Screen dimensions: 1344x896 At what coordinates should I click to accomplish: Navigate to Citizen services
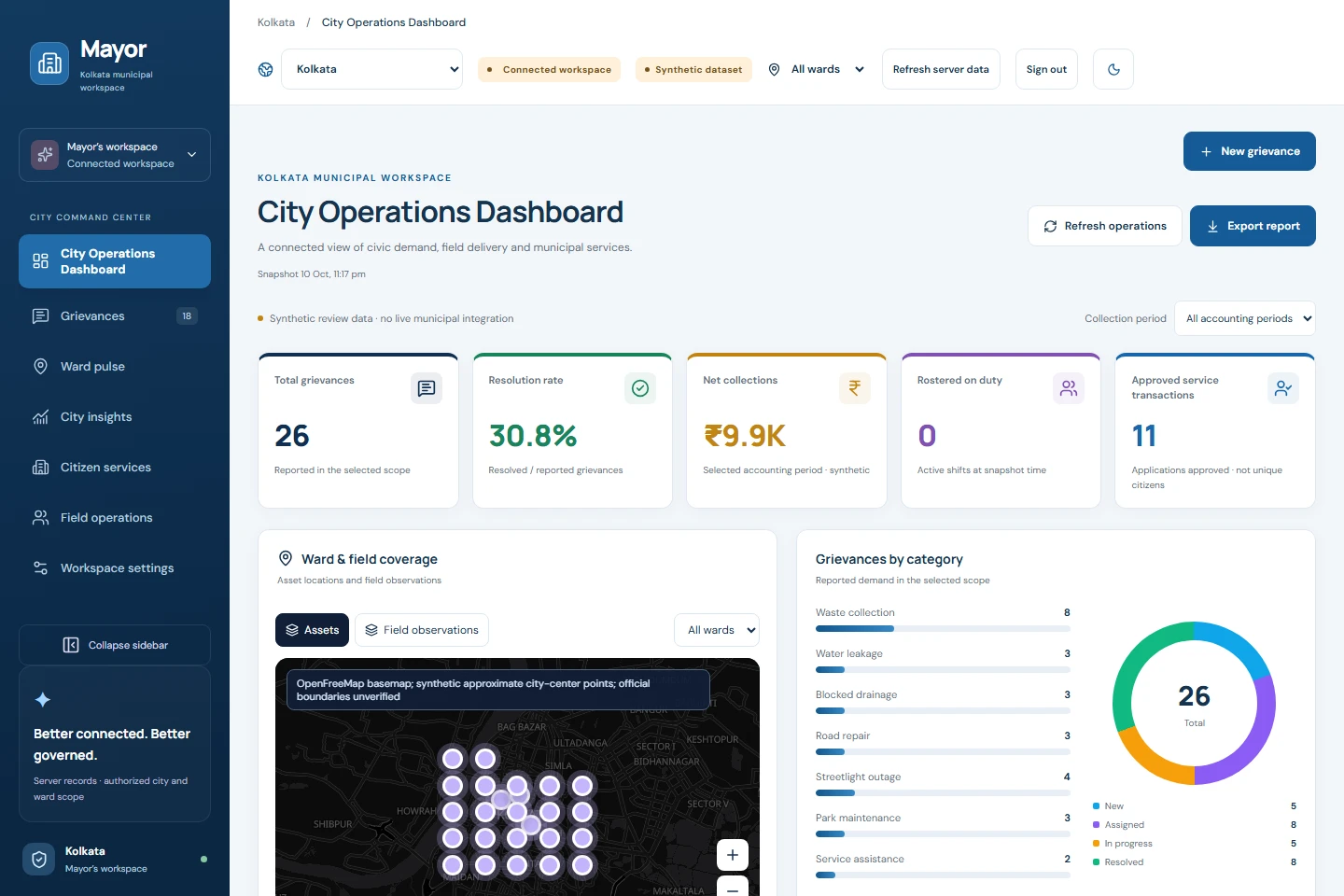(115, 468)
